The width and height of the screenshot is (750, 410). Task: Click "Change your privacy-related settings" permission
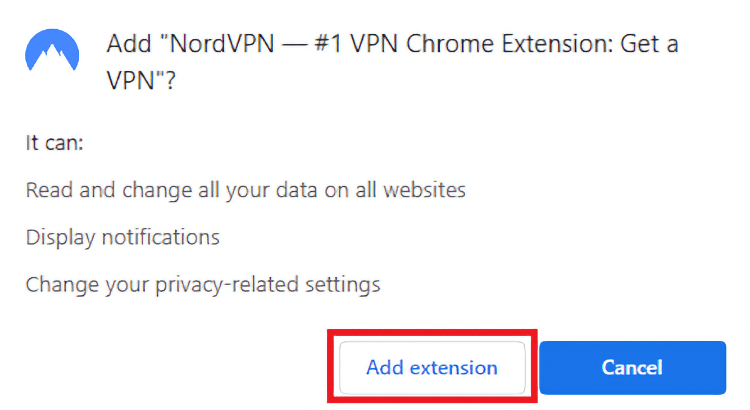203,285
